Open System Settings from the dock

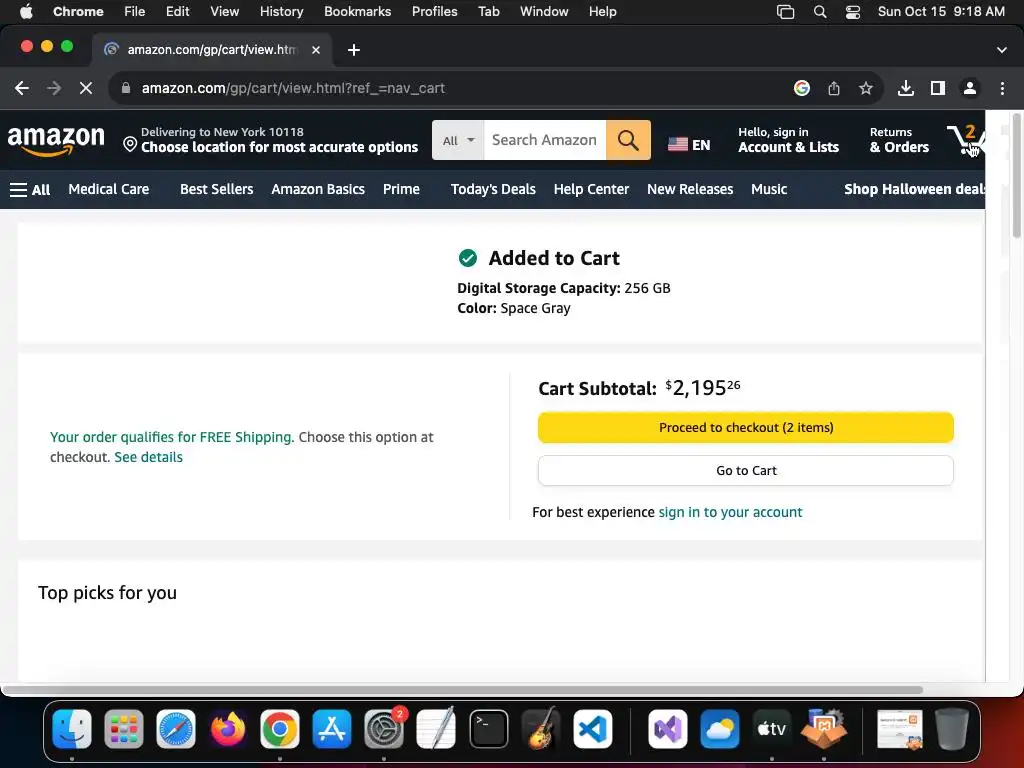tap(384, 729)
